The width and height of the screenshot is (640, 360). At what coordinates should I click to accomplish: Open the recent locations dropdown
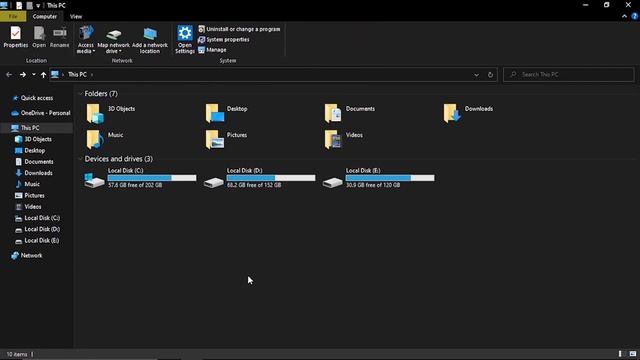tap(34, 75)
